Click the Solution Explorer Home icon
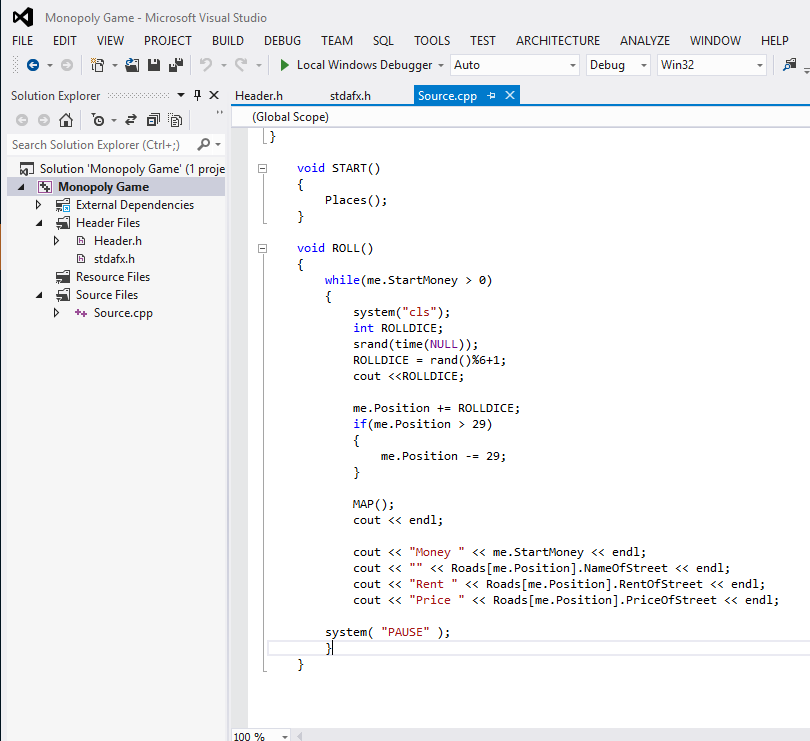 point(66,120)
